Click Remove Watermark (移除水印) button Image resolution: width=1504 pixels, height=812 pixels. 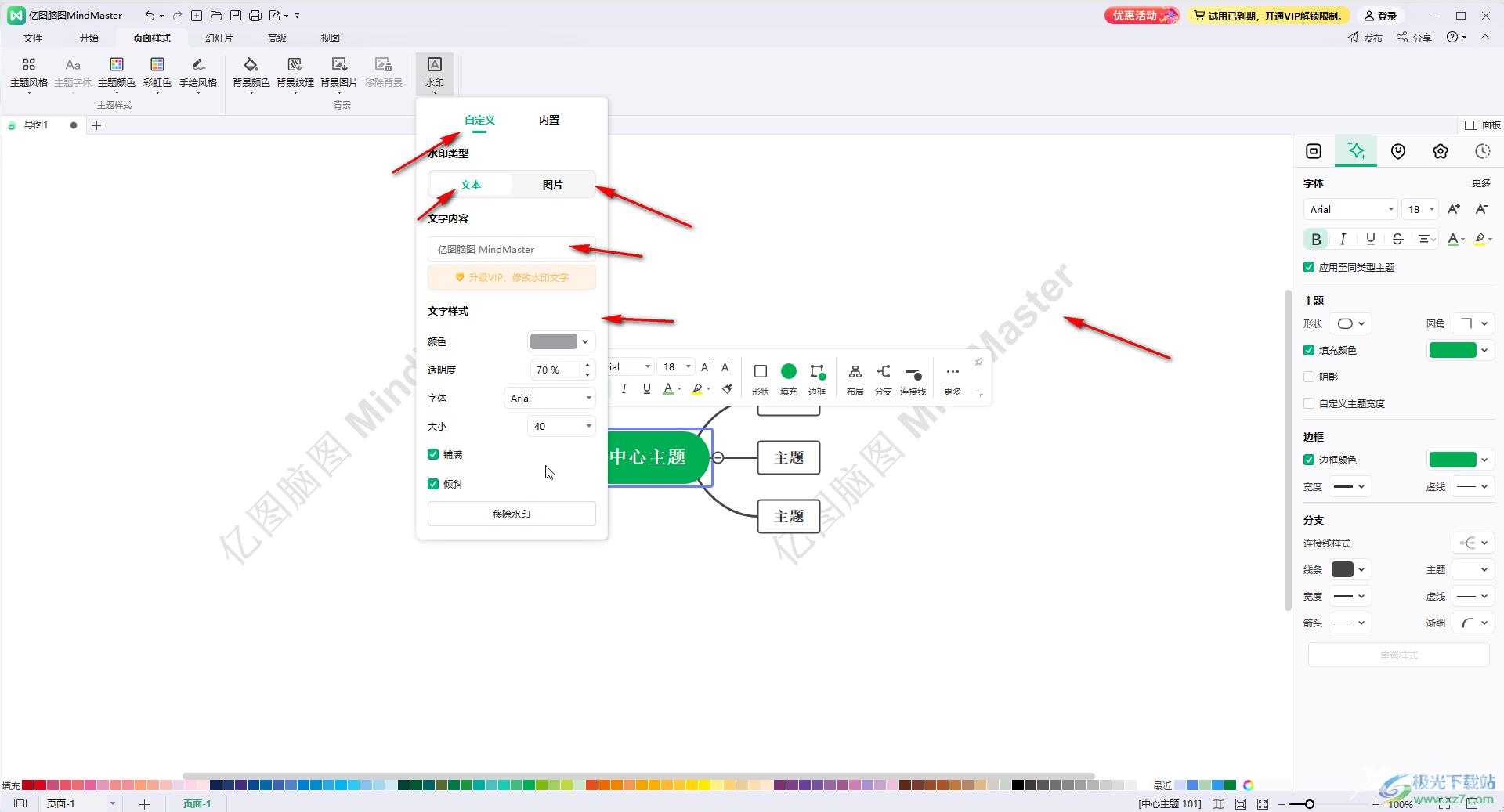pos(512,514)
